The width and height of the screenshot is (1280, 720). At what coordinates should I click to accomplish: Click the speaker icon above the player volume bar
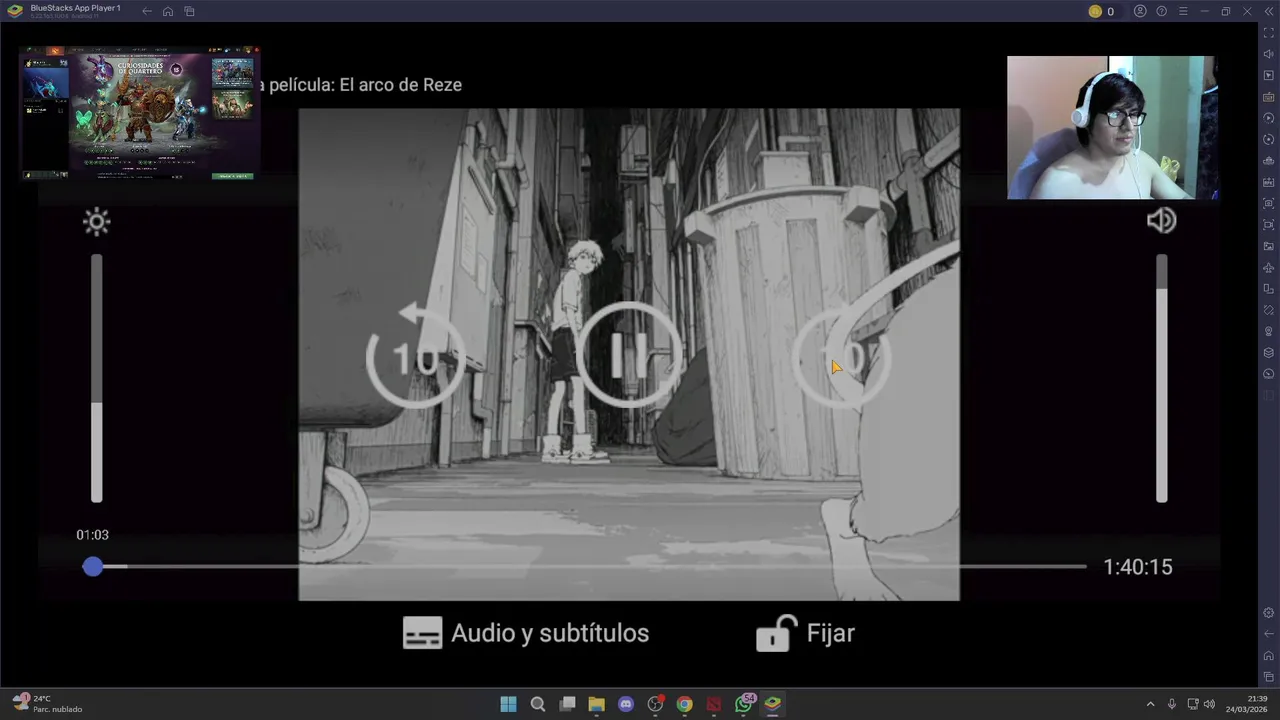[x=1161, y=220]
